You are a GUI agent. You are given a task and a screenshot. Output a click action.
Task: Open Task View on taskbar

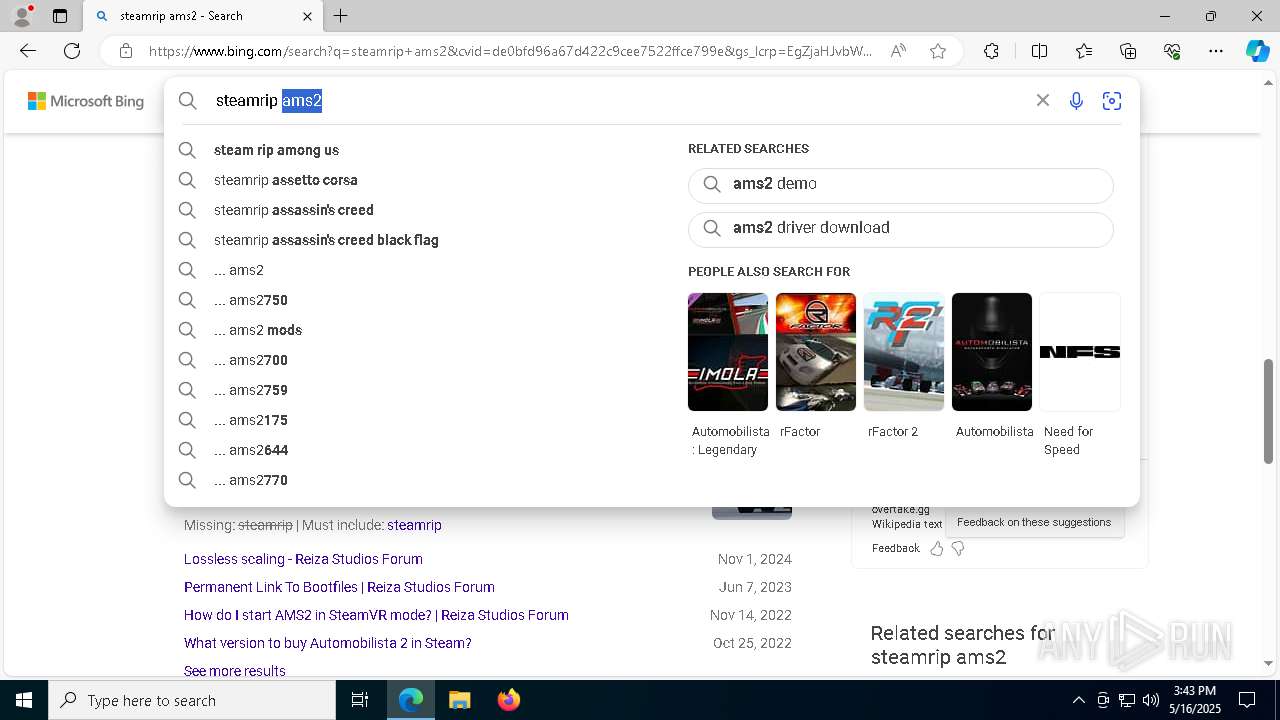[x=360, y=700]
